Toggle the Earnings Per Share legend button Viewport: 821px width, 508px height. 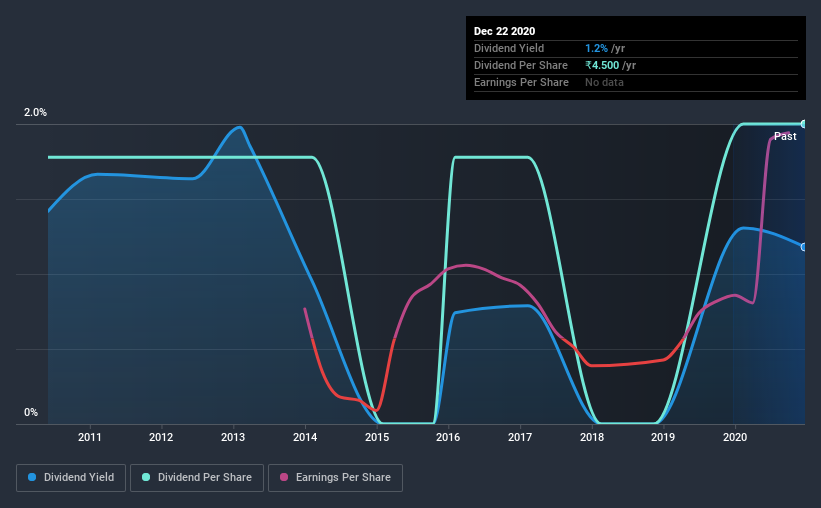click(x=335, y=478)
